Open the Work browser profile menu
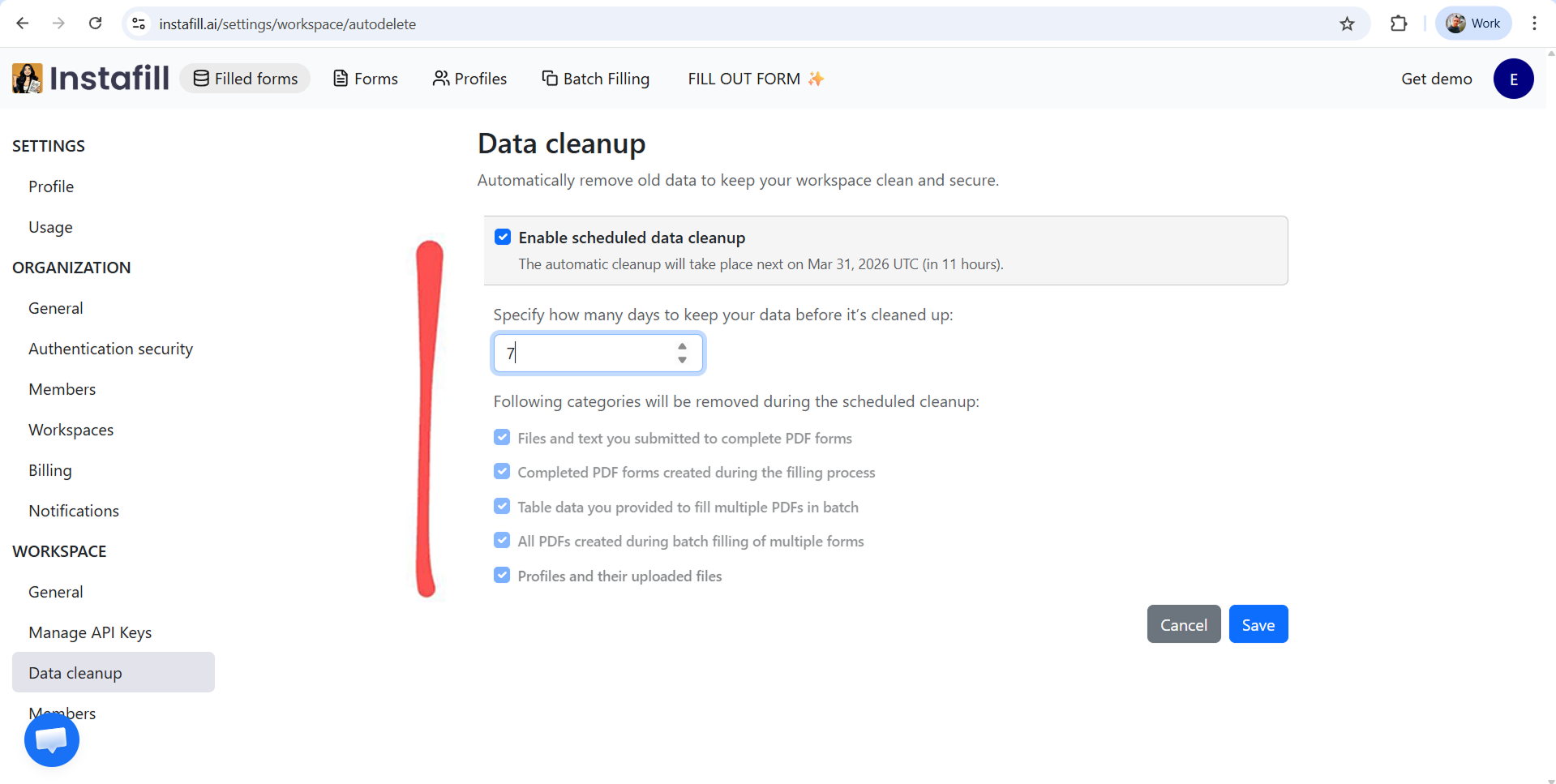1556x784 pixels. [1472, 23]
